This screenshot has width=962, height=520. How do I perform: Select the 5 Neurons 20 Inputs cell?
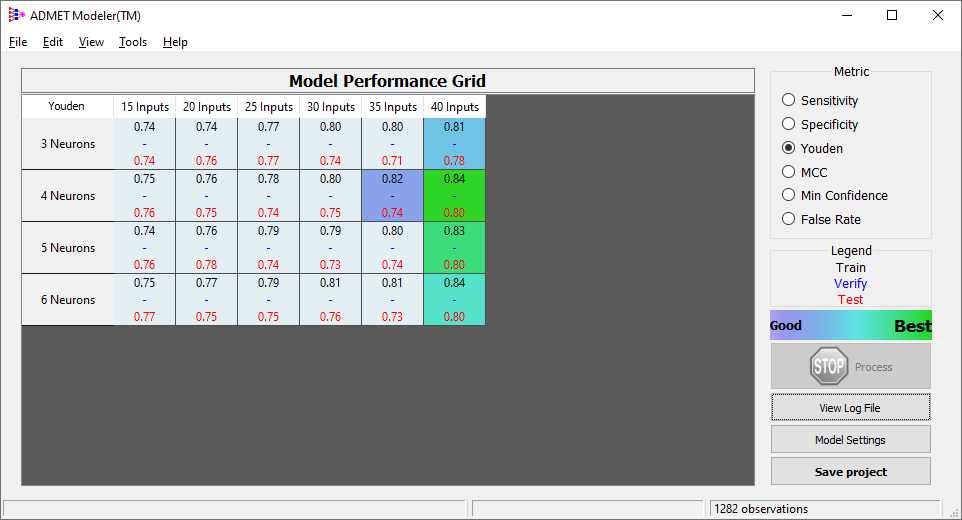[x=206, y=248]
